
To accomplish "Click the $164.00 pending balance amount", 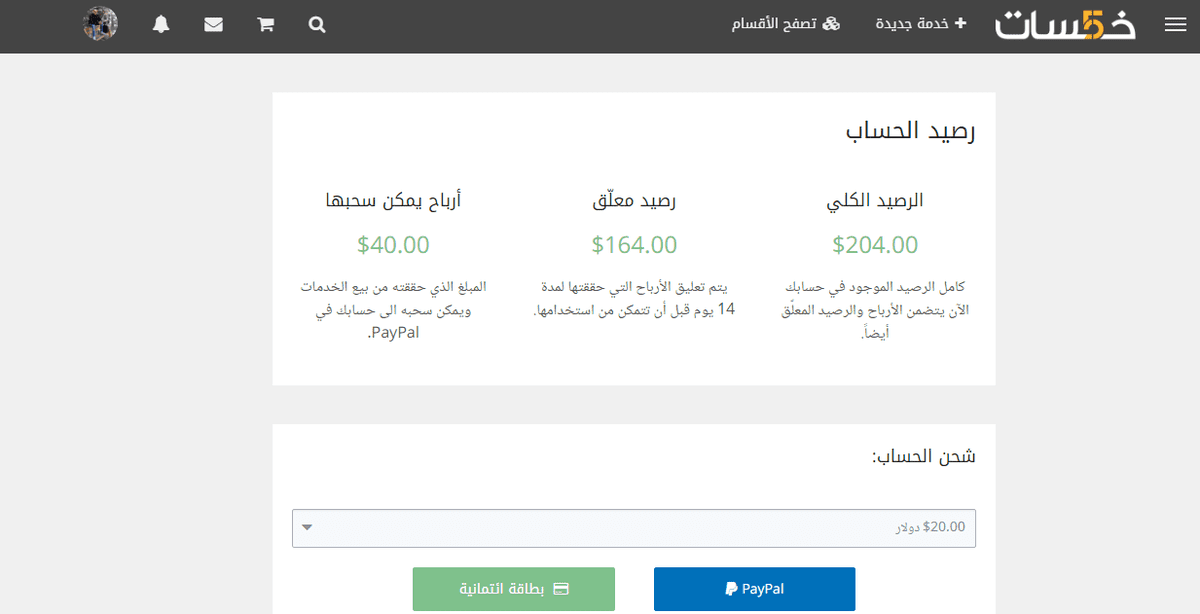I will 634,245.
